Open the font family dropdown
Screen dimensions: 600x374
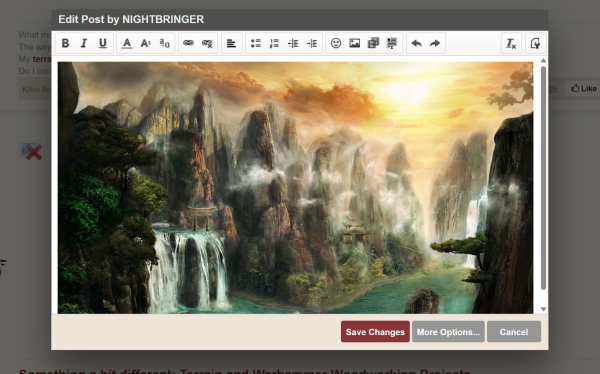(x=165, y=43)
